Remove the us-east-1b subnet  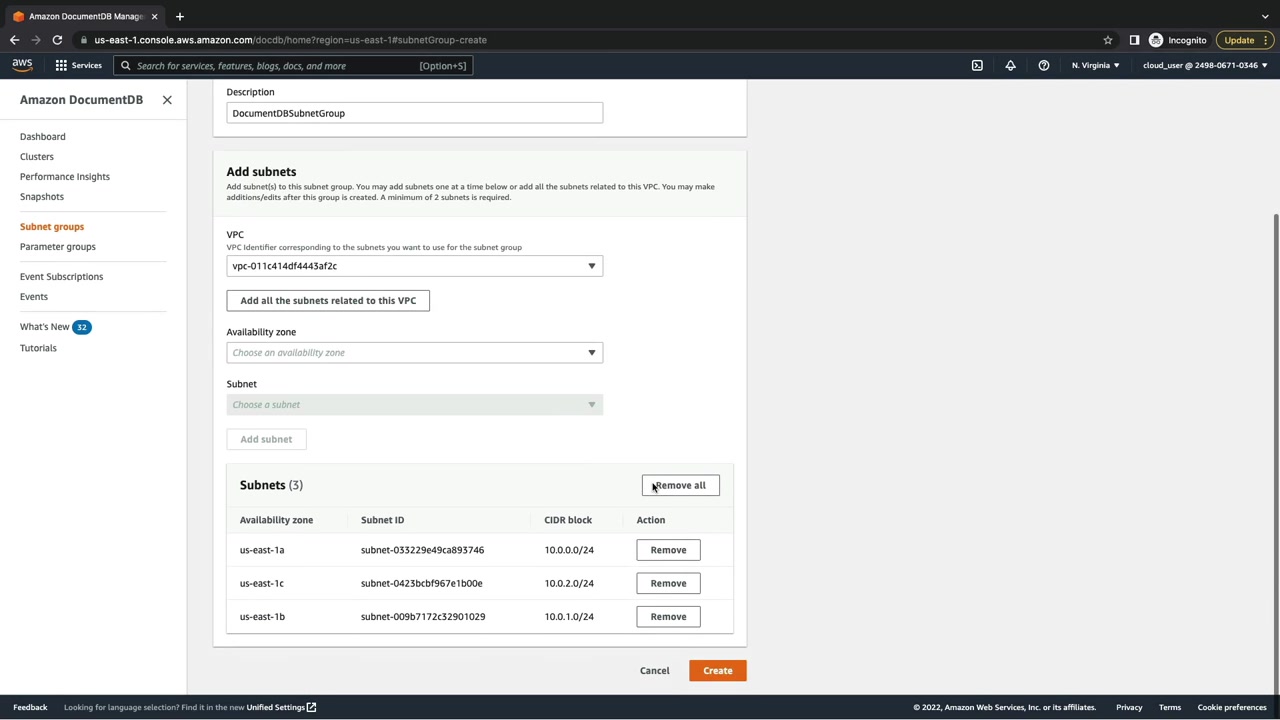point(668,617)
